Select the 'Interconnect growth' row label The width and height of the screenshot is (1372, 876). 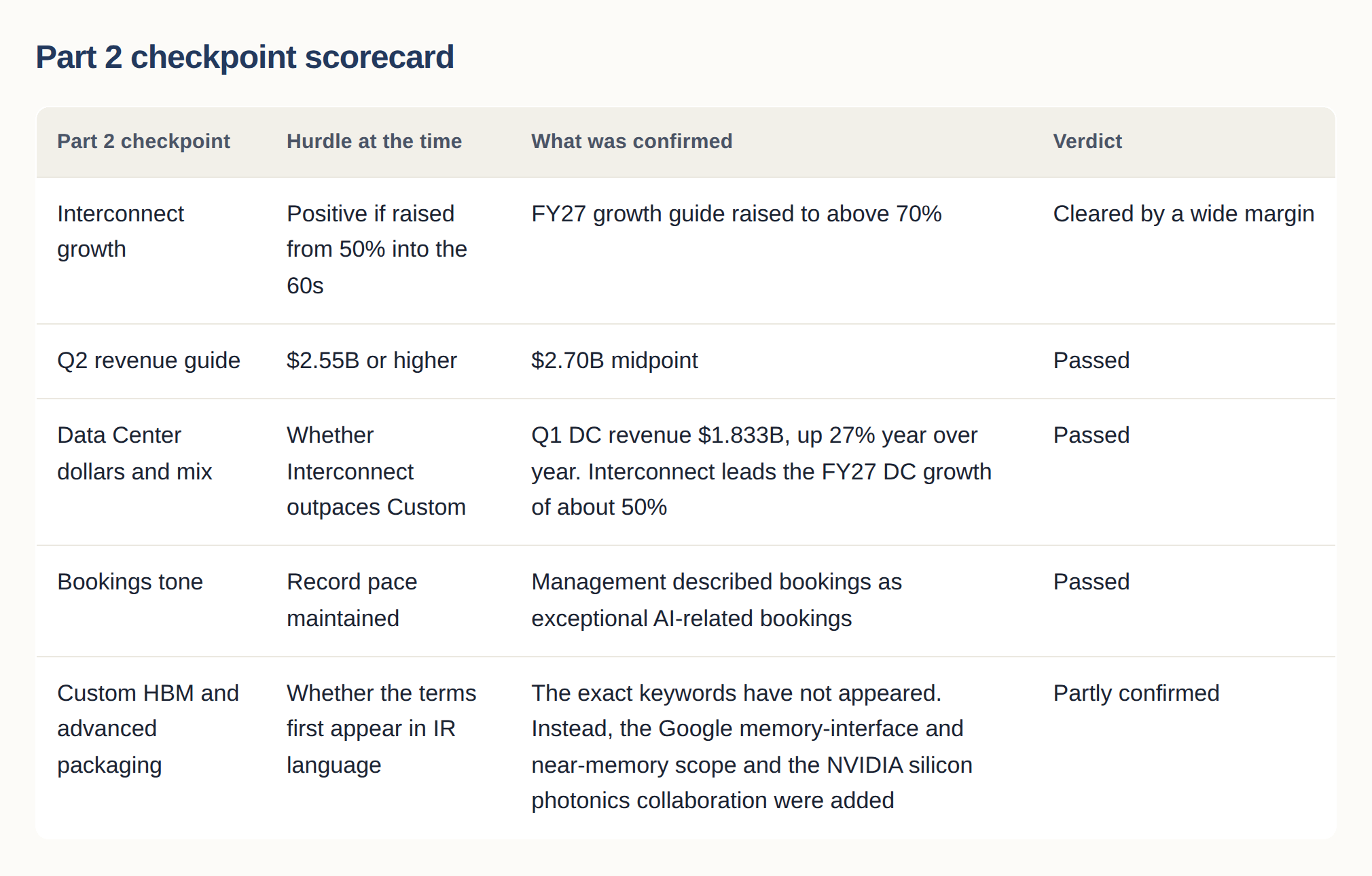(x=121, y=232)
